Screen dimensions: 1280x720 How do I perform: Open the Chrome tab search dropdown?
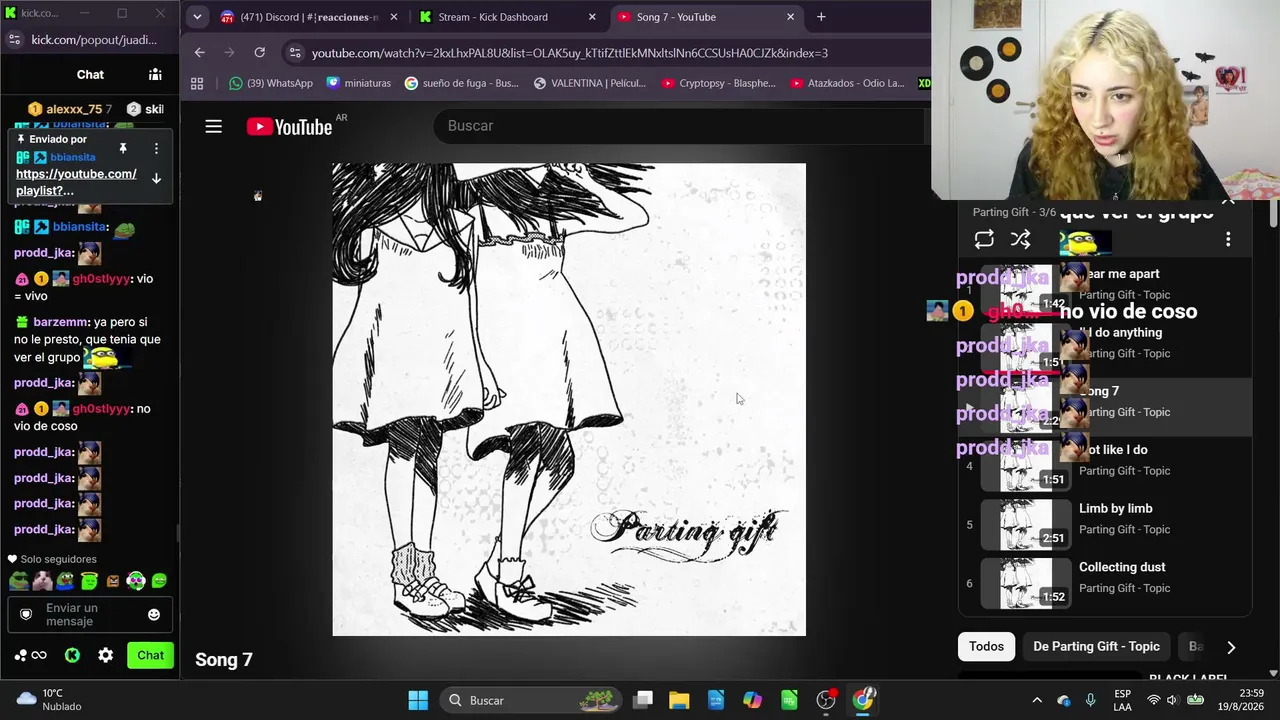pyautogui.click(x=197, y=17)
